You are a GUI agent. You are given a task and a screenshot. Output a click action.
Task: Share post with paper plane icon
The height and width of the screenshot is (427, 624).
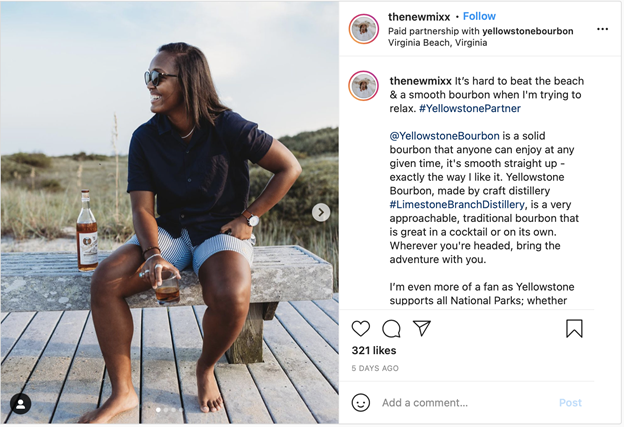(422, 328)
